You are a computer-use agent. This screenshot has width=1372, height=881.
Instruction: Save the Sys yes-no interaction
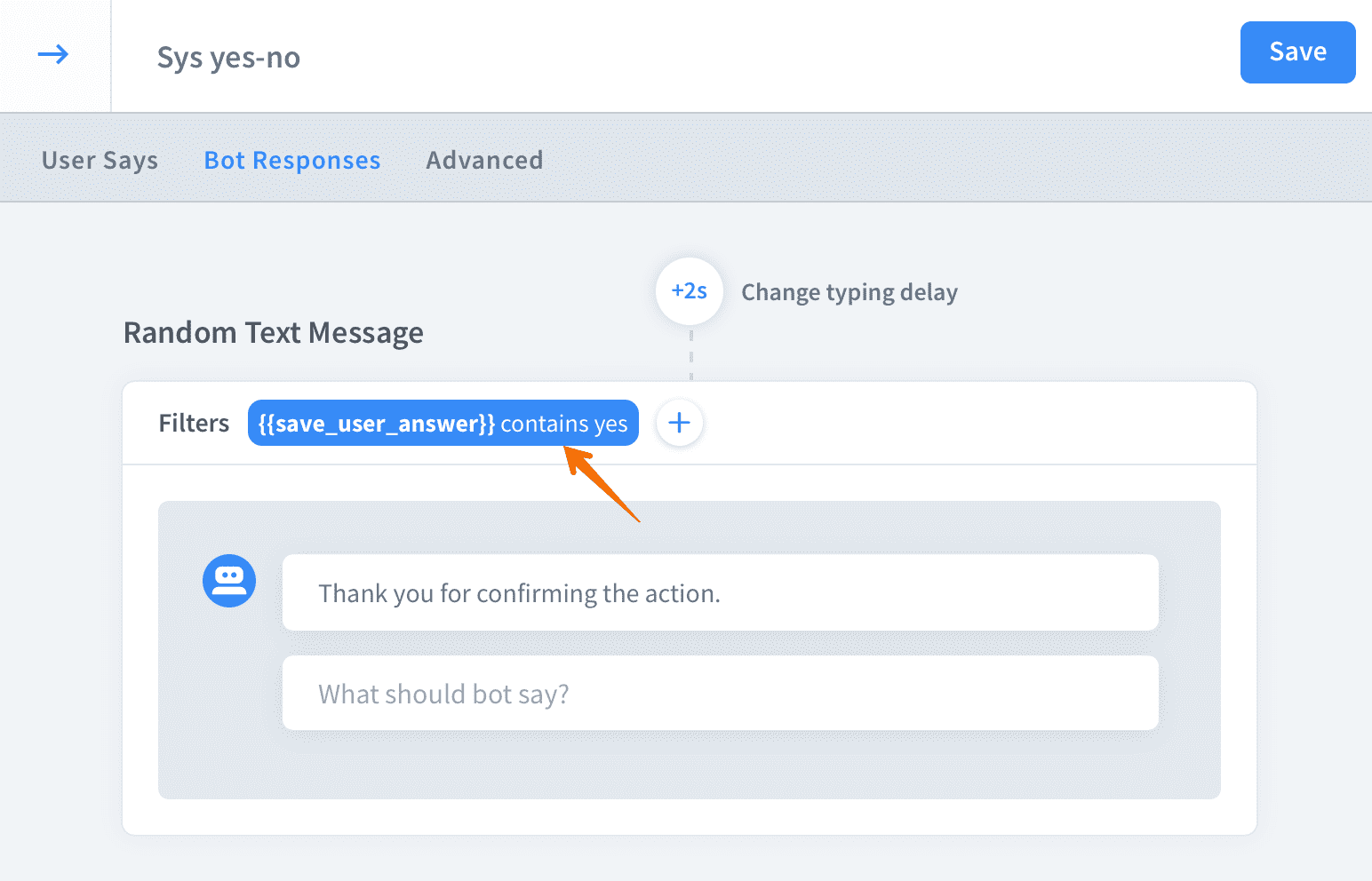(x=1297, y=52)
